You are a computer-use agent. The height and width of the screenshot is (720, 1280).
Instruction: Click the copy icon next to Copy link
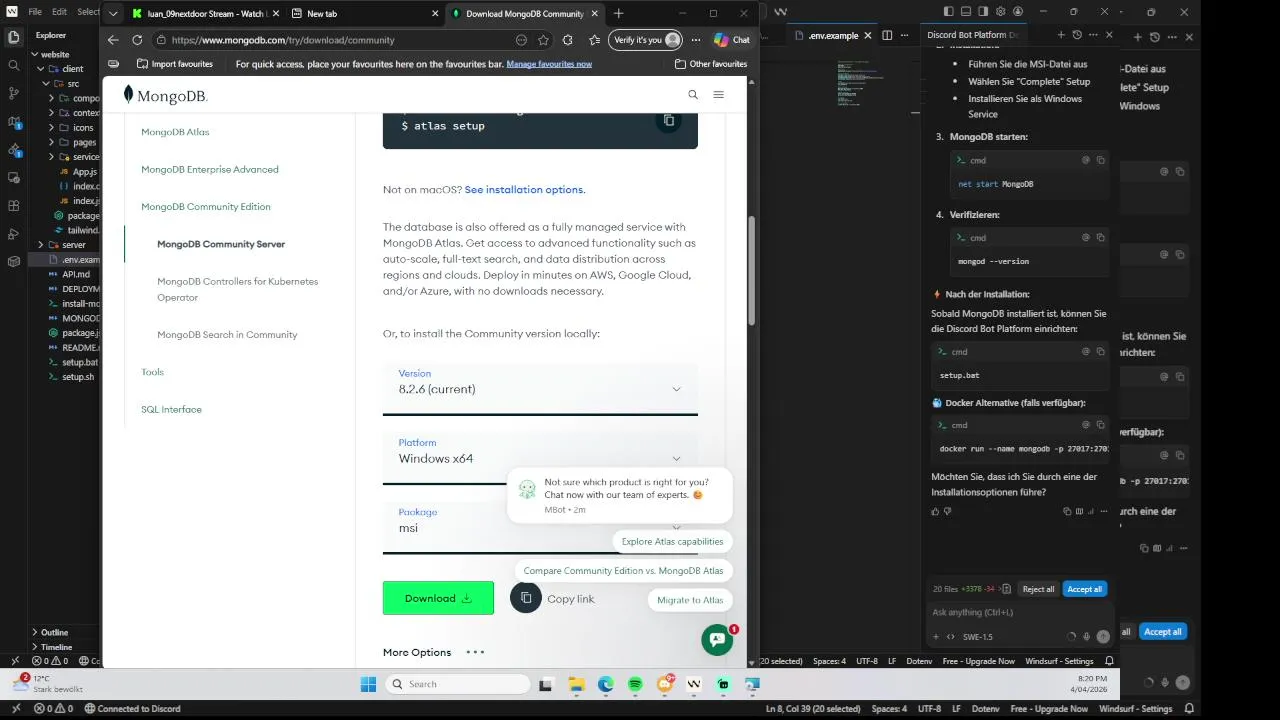526,598
